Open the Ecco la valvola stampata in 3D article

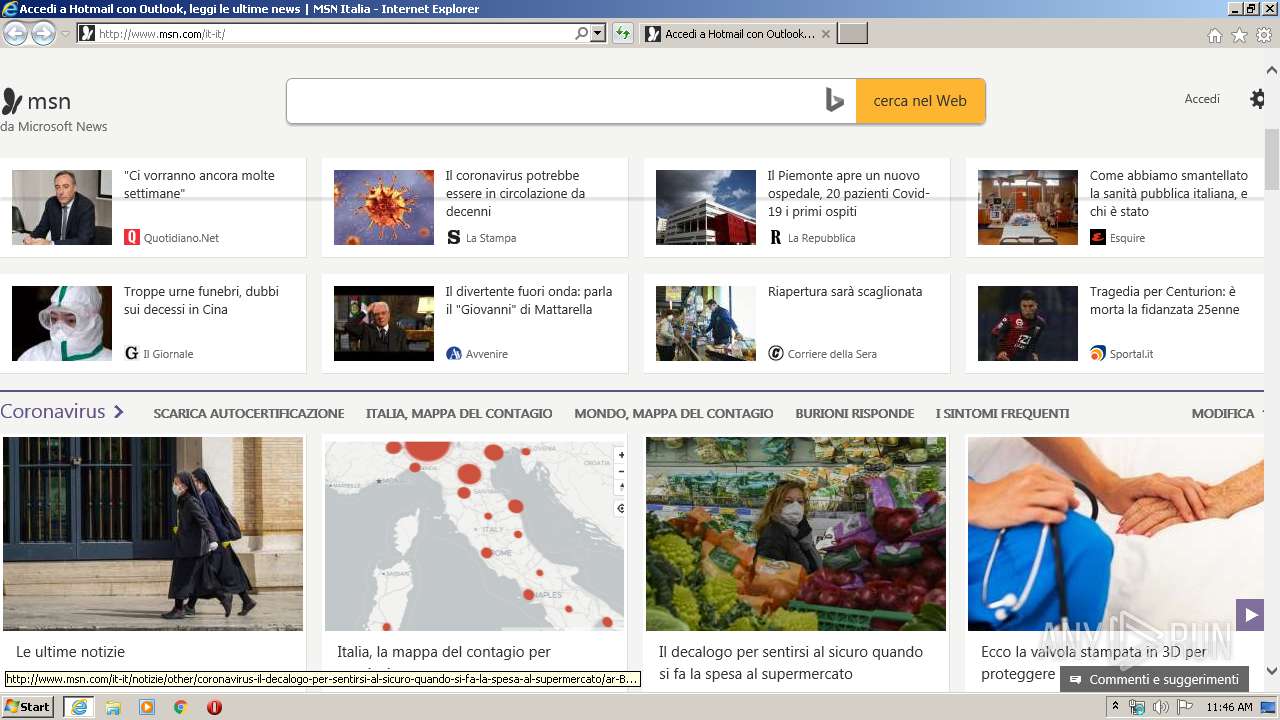[x=1094, y=662]
